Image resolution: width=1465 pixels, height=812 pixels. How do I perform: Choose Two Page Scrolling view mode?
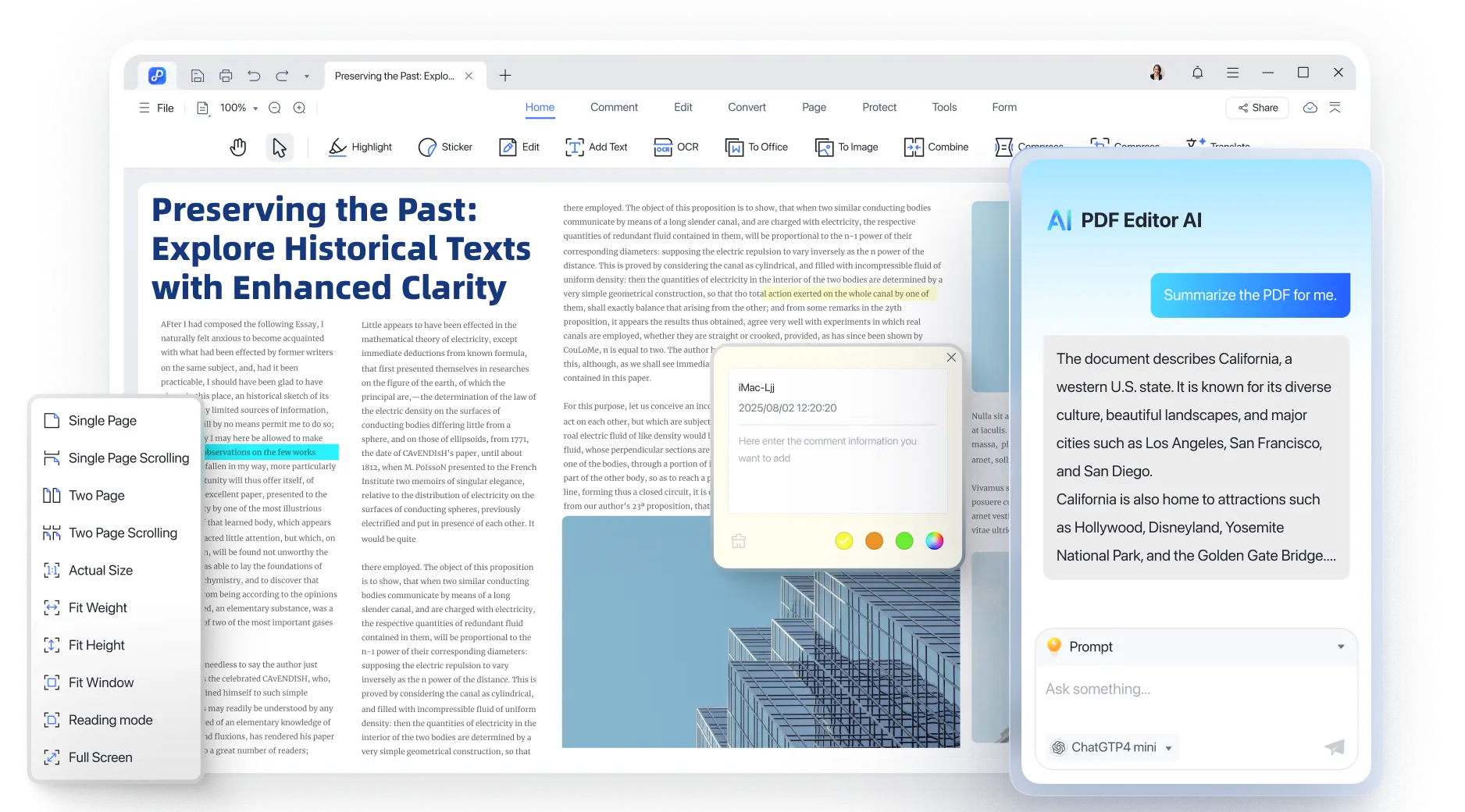(117, 533)
